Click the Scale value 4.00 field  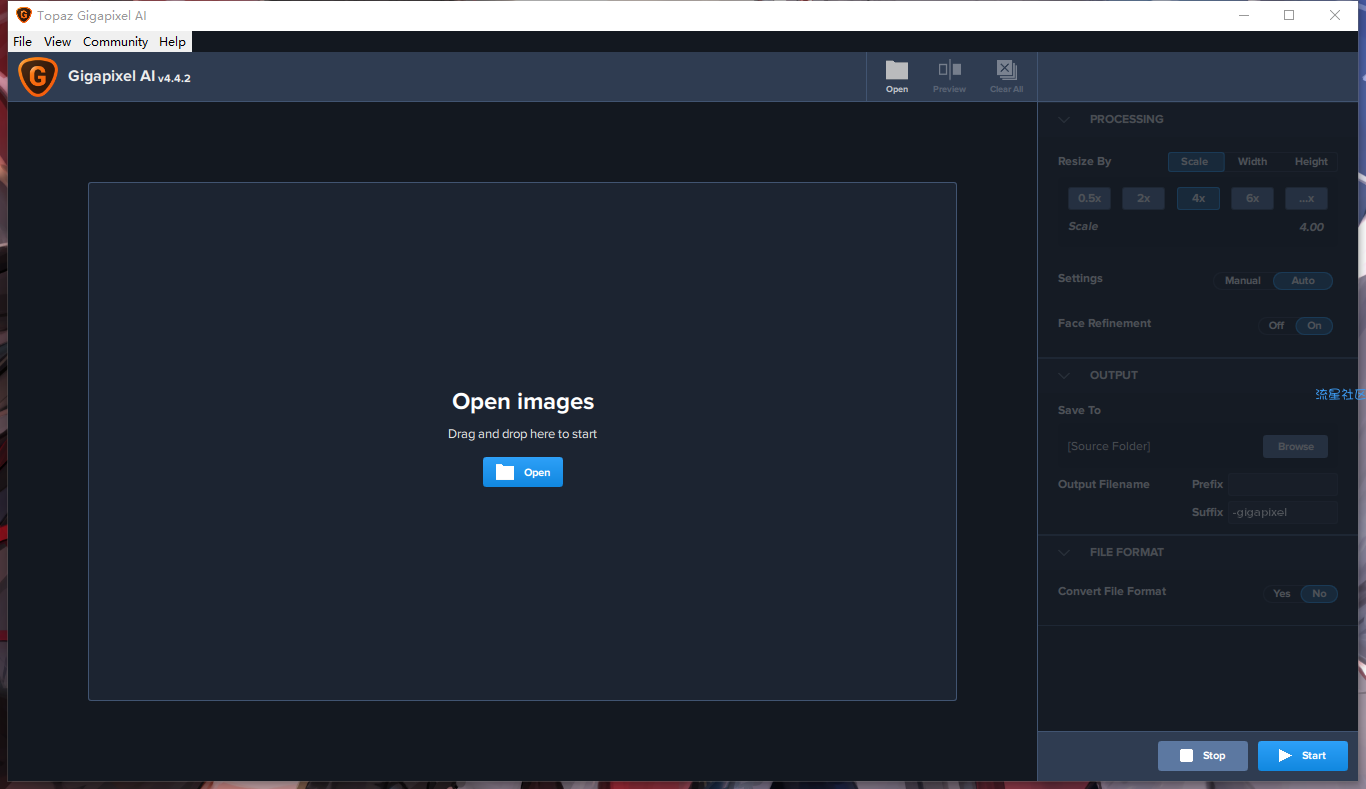pyautogui.click(x=1311, y=227)
